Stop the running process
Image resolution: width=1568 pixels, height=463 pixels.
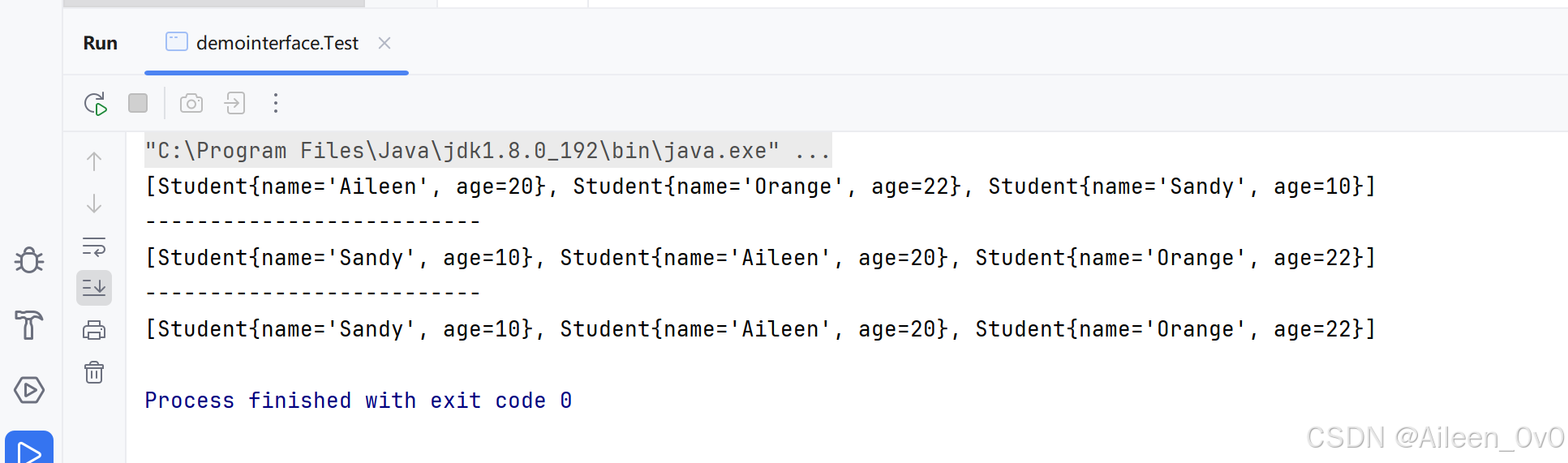138,103
